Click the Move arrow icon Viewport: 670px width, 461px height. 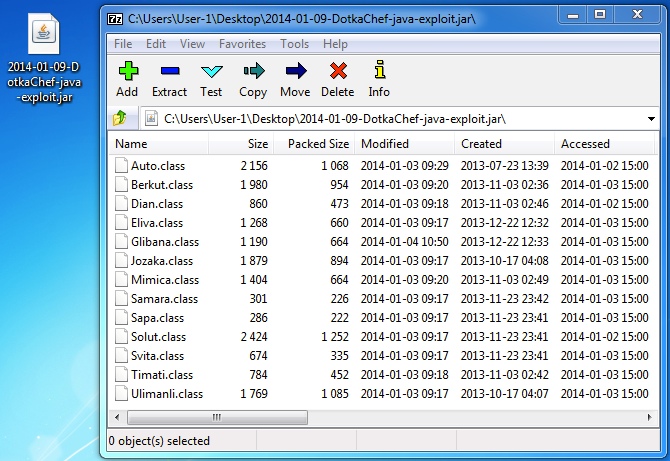(x=295, y=71)
